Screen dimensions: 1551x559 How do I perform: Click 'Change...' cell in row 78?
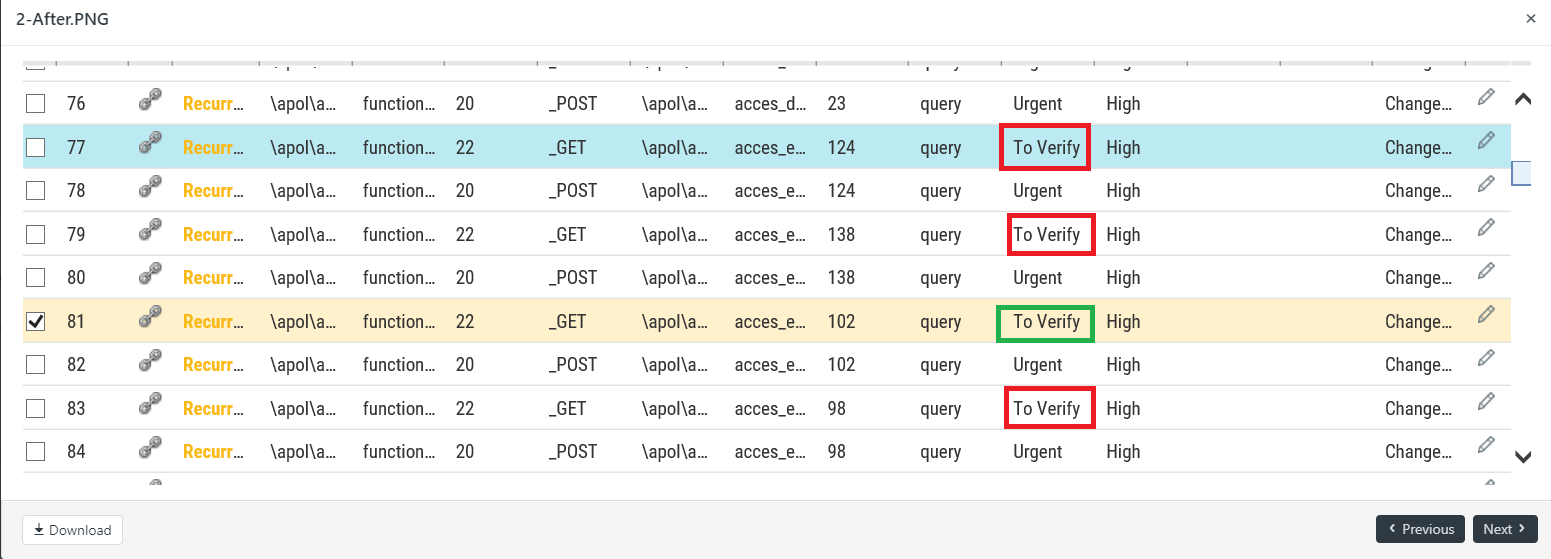pos(1418,191)
